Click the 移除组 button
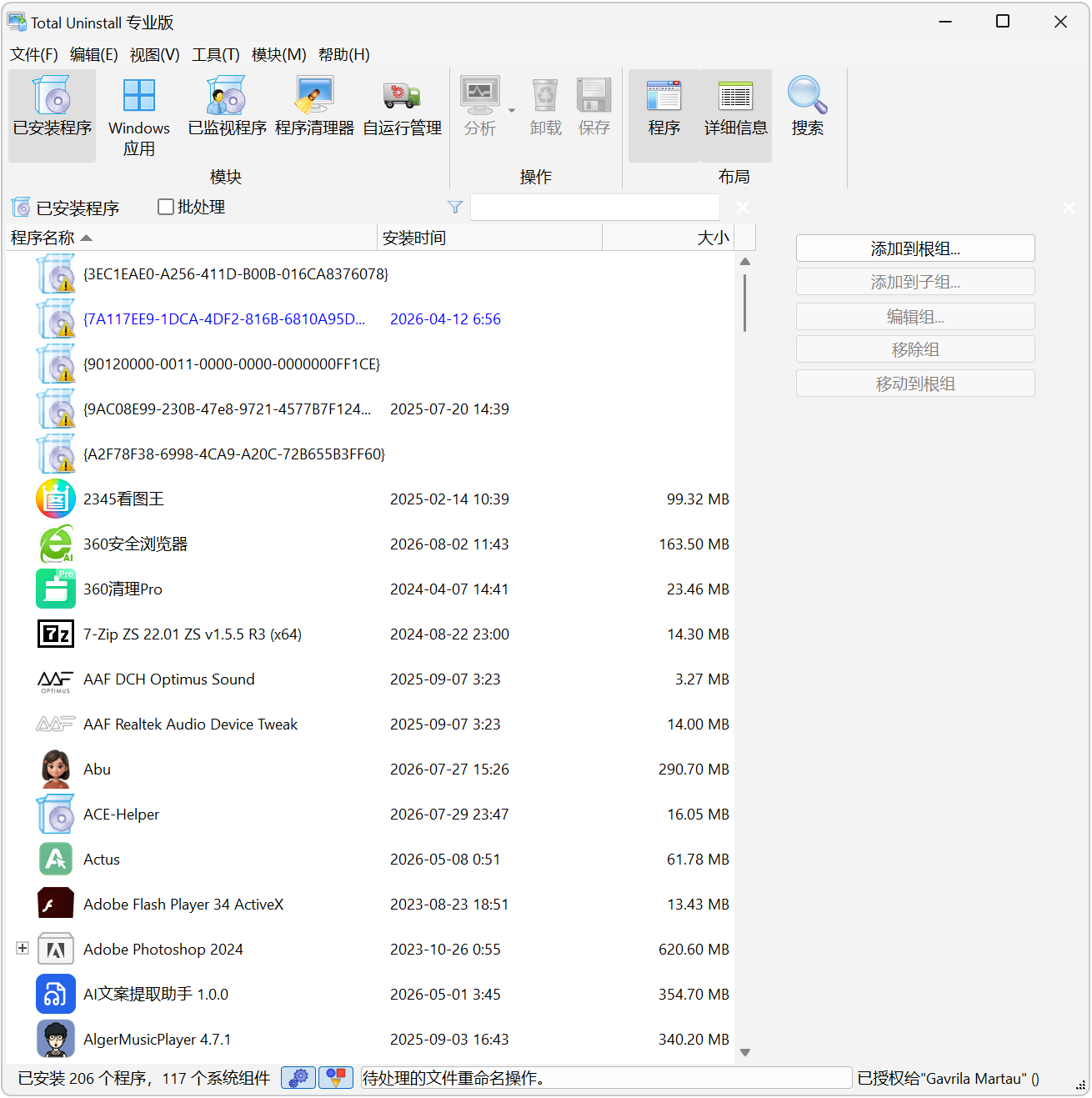 click(x=915, y=349)
